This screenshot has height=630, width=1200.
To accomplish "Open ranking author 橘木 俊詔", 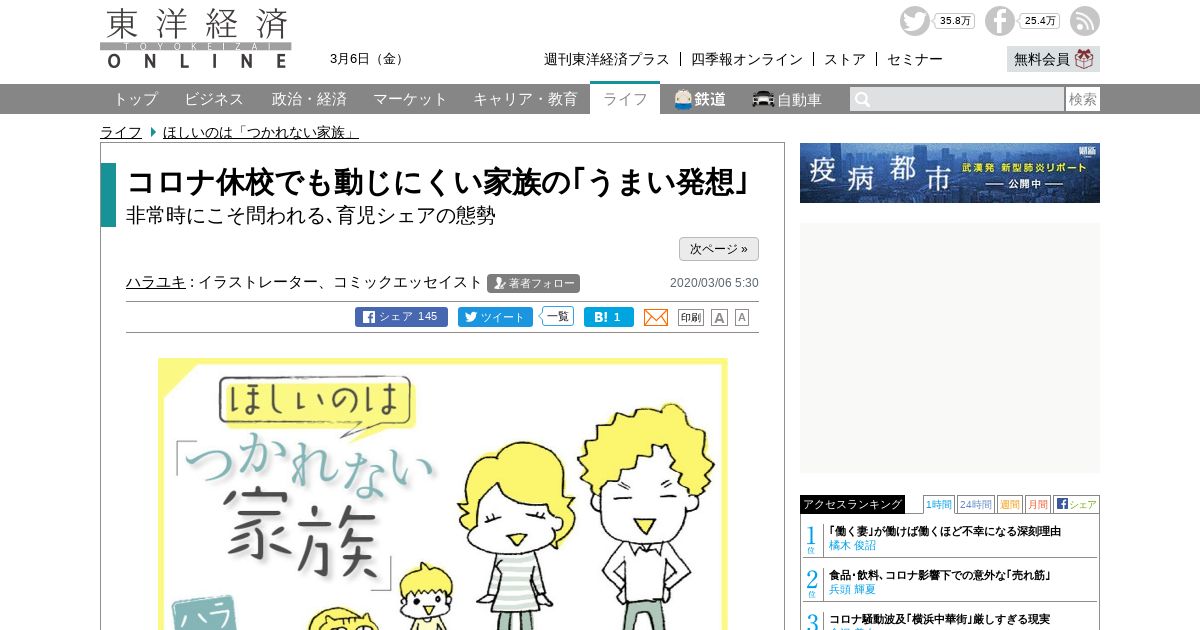I will (852, 546).
